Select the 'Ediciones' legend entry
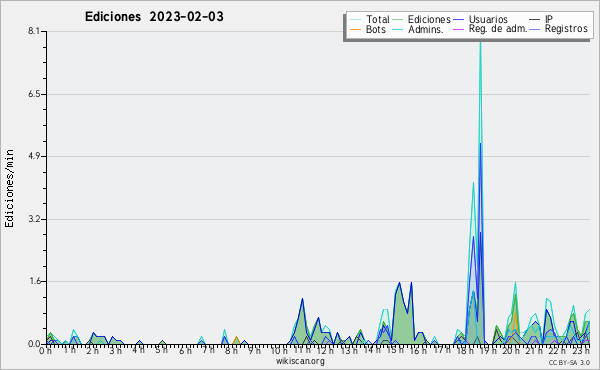 click(429, 19)
